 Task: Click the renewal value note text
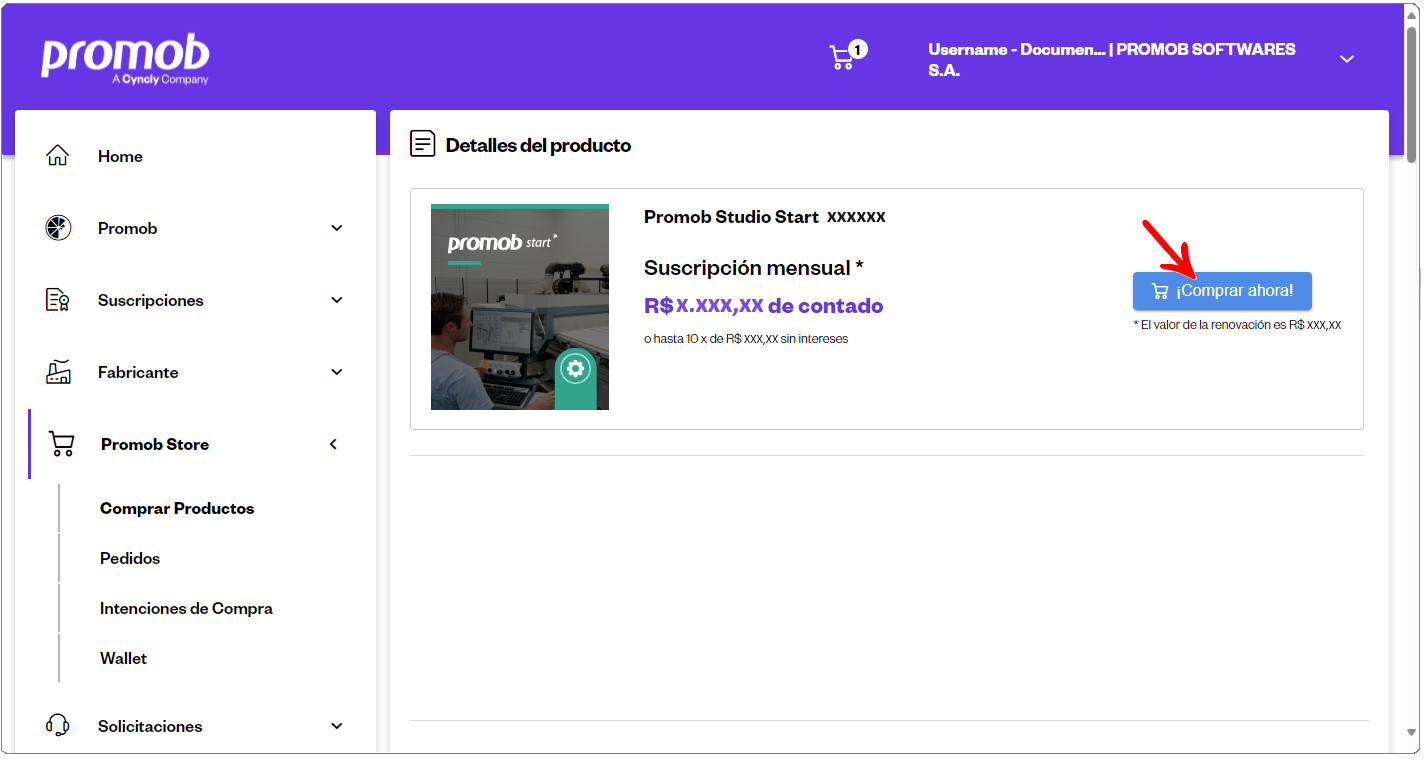tap(1237, 325)
